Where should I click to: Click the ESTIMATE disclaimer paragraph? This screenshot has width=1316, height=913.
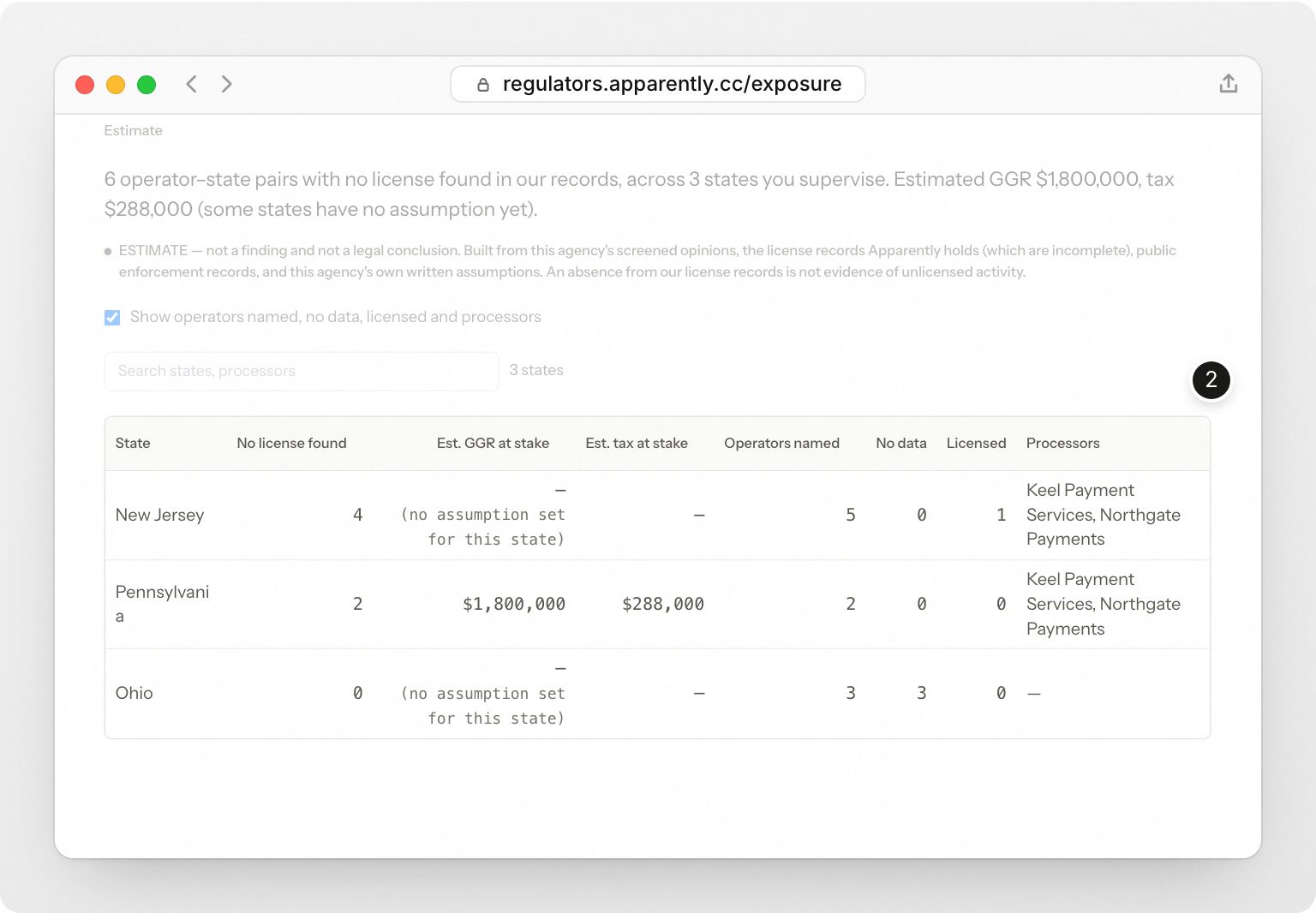coord(647,261)
